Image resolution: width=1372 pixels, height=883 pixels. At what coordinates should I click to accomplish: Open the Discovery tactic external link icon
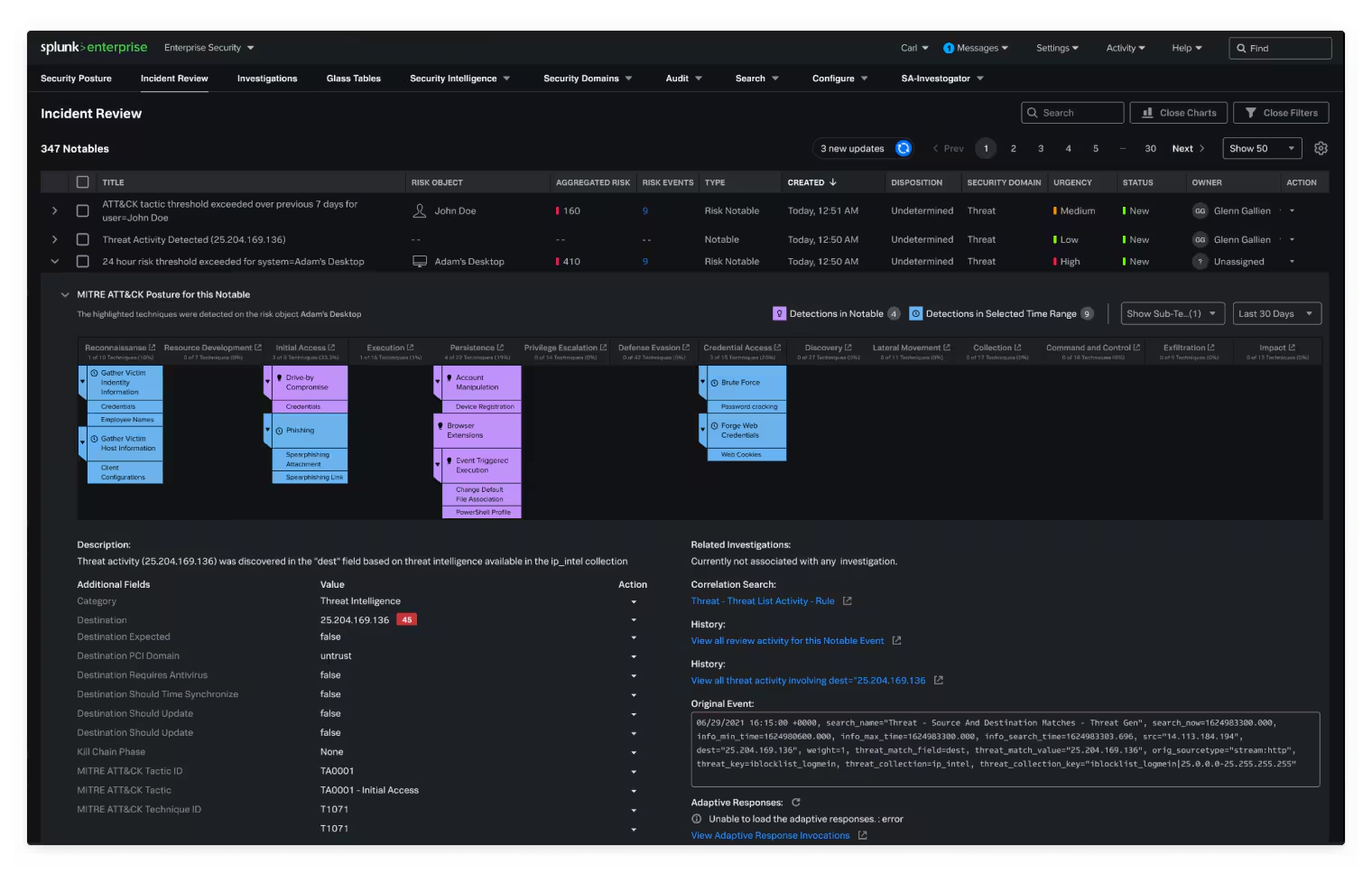tap(848, 348)
